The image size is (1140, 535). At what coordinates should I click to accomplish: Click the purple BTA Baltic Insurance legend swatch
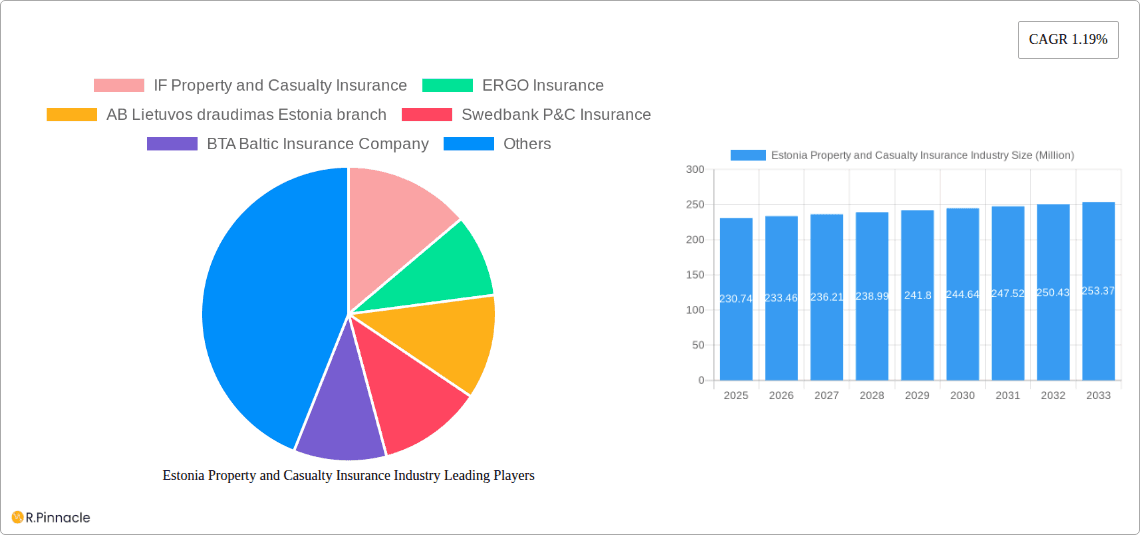tap(172, 144)
